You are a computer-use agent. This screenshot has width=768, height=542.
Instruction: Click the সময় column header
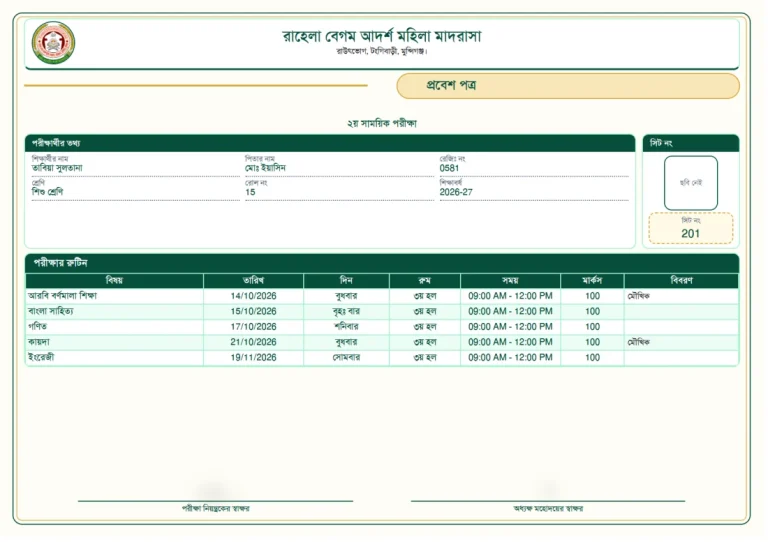coord(510,281)
